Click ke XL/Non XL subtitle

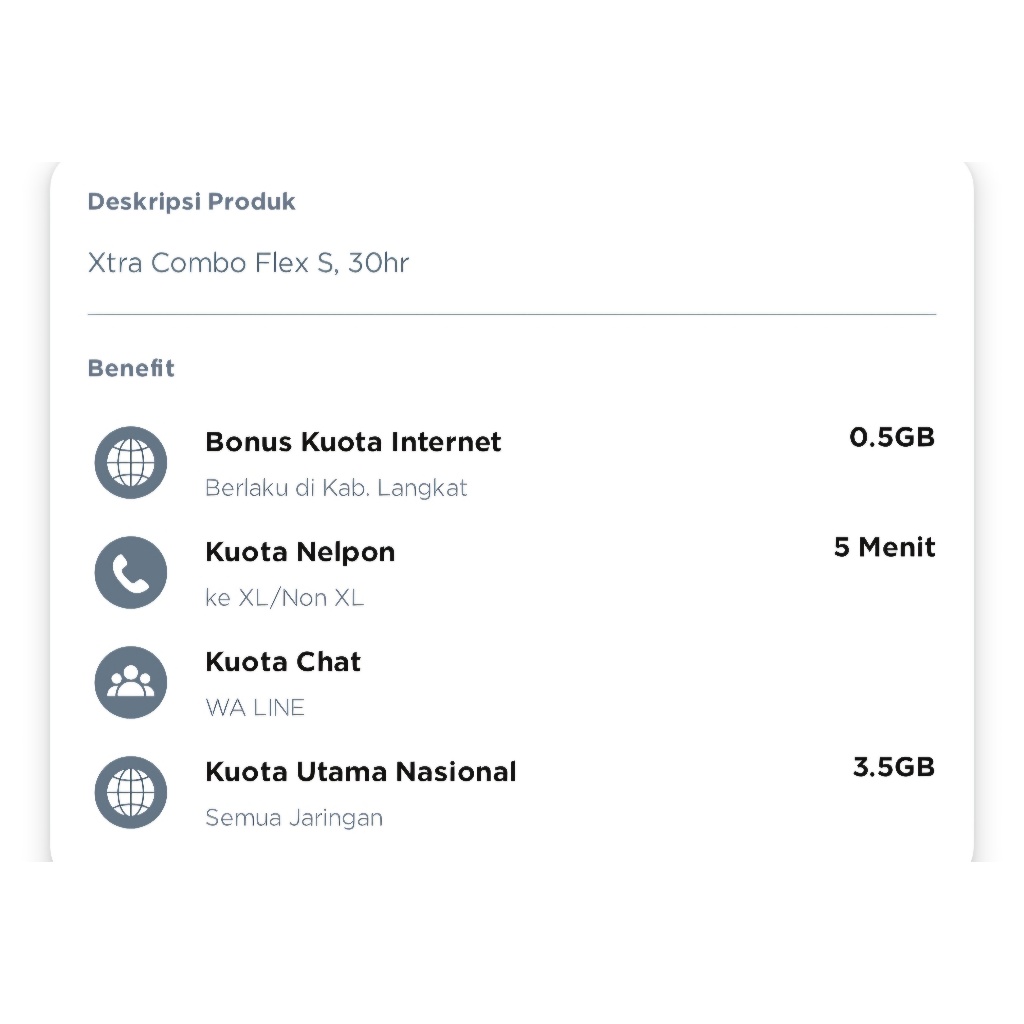pos(284,598)
